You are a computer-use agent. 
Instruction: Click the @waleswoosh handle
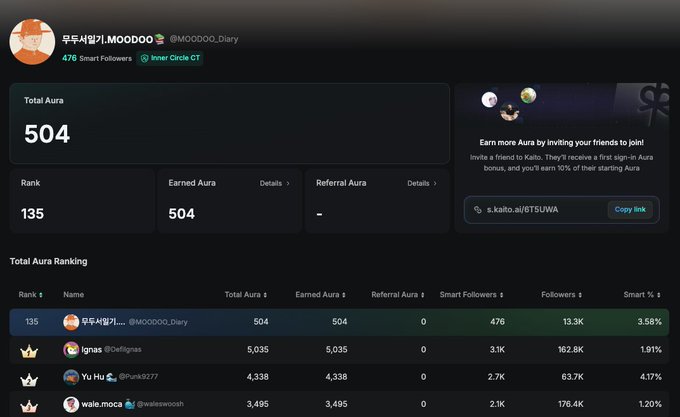[x=160, y=404]
